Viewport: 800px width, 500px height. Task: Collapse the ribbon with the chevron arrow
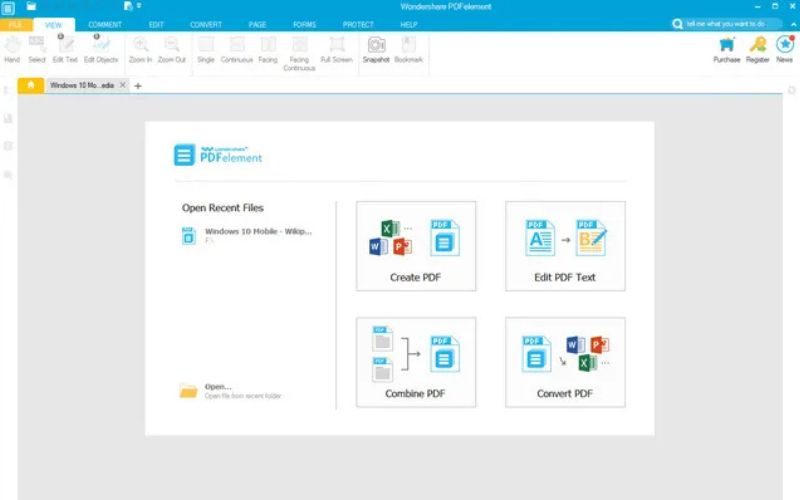[793, 24]
